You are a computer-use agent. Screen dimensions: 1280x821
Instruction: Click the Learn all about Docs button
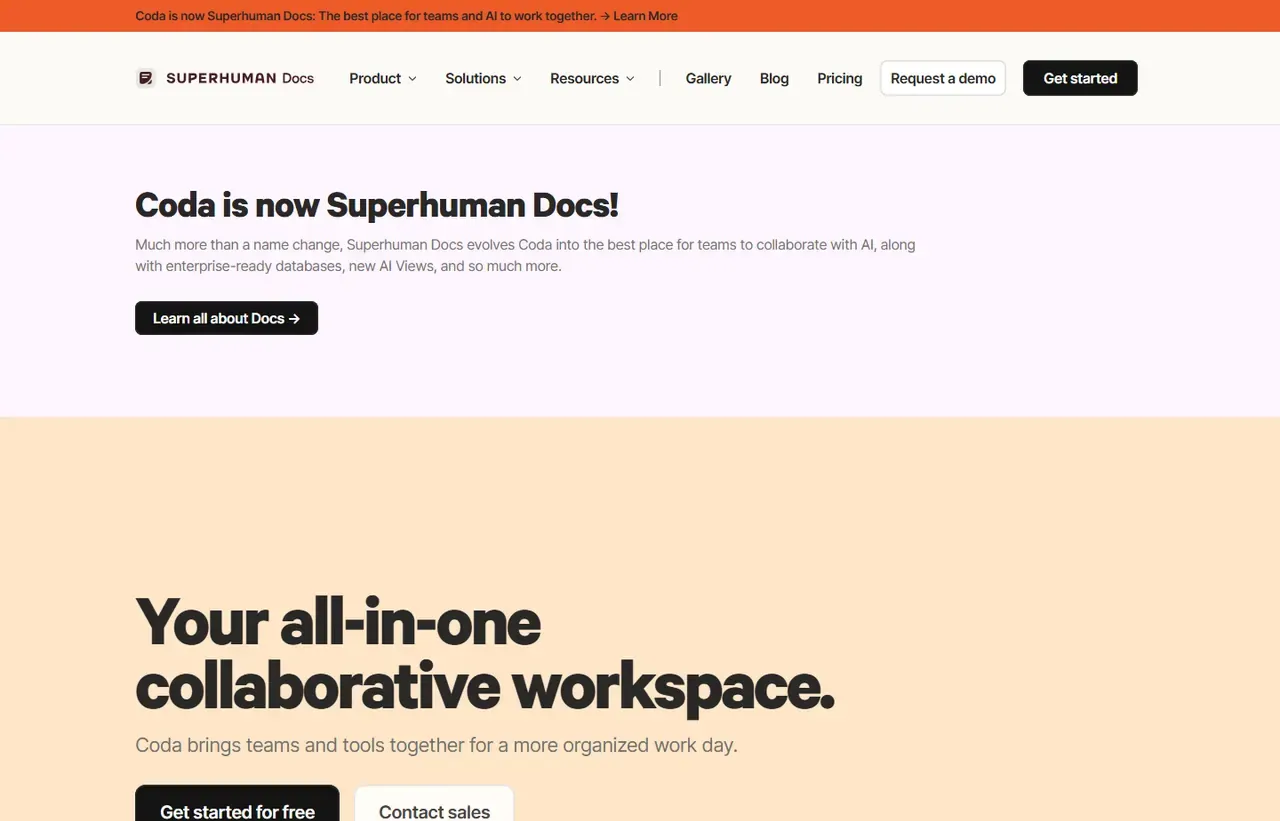point(226,318)
